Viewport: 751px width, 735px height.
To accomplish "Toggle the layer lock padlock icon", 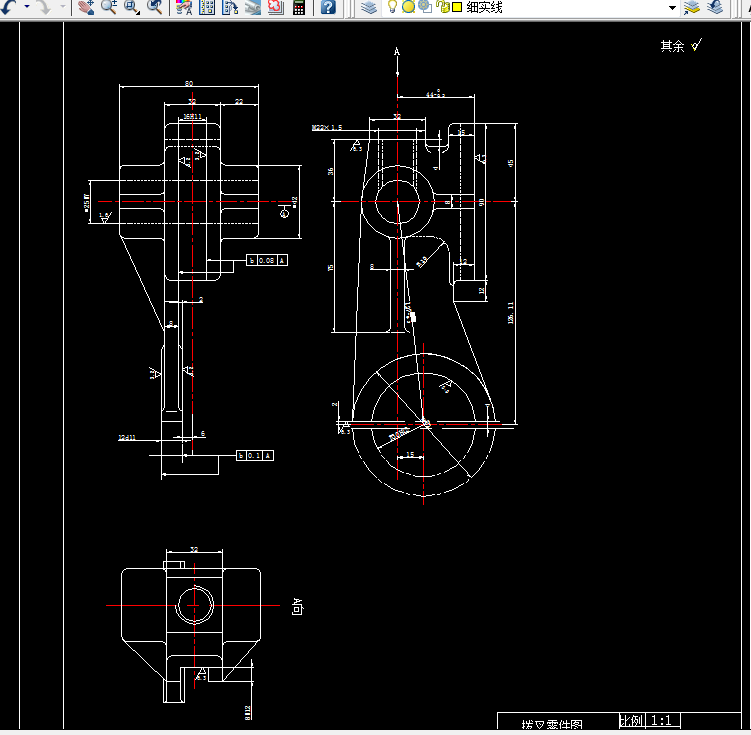I will click(443, 7).
